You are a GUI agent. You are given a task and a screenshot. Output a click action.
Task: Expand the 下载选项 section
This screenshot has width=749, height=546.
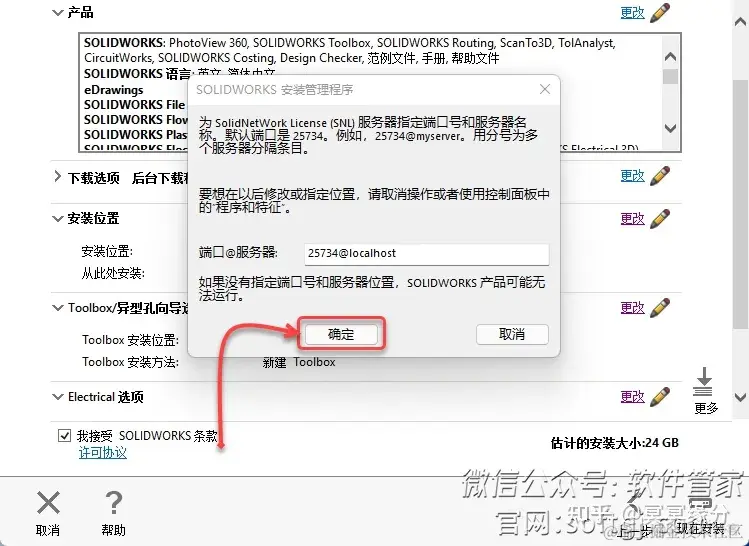coord(58,177)
